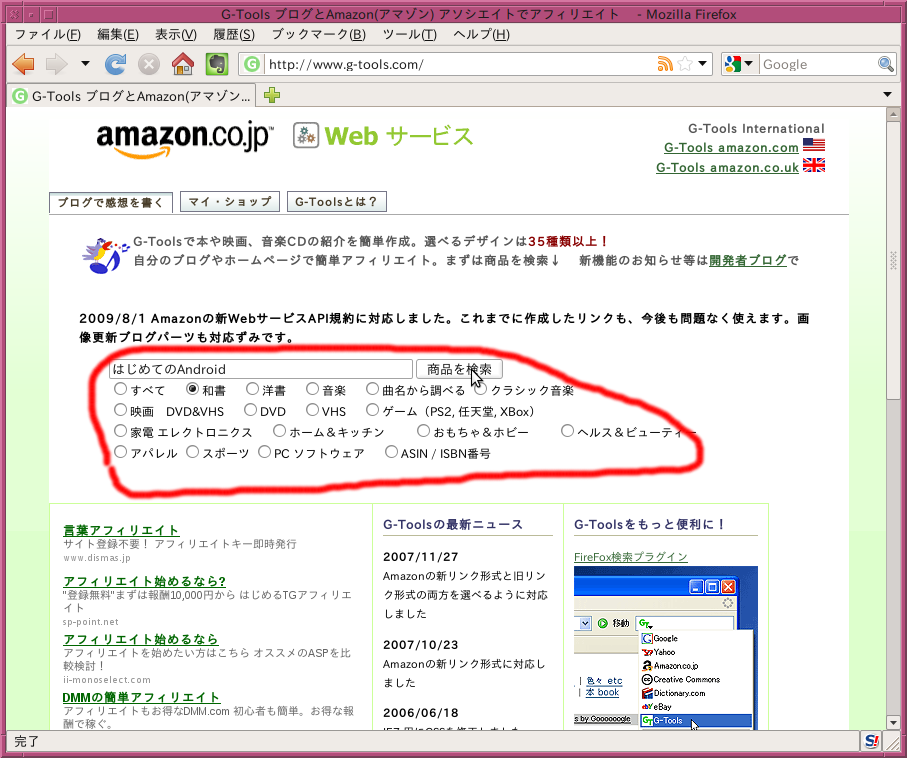This screenshot has height=758, width=907.
Task: Select 曲名から調べる radio option
Action: [x=373, y=388]
